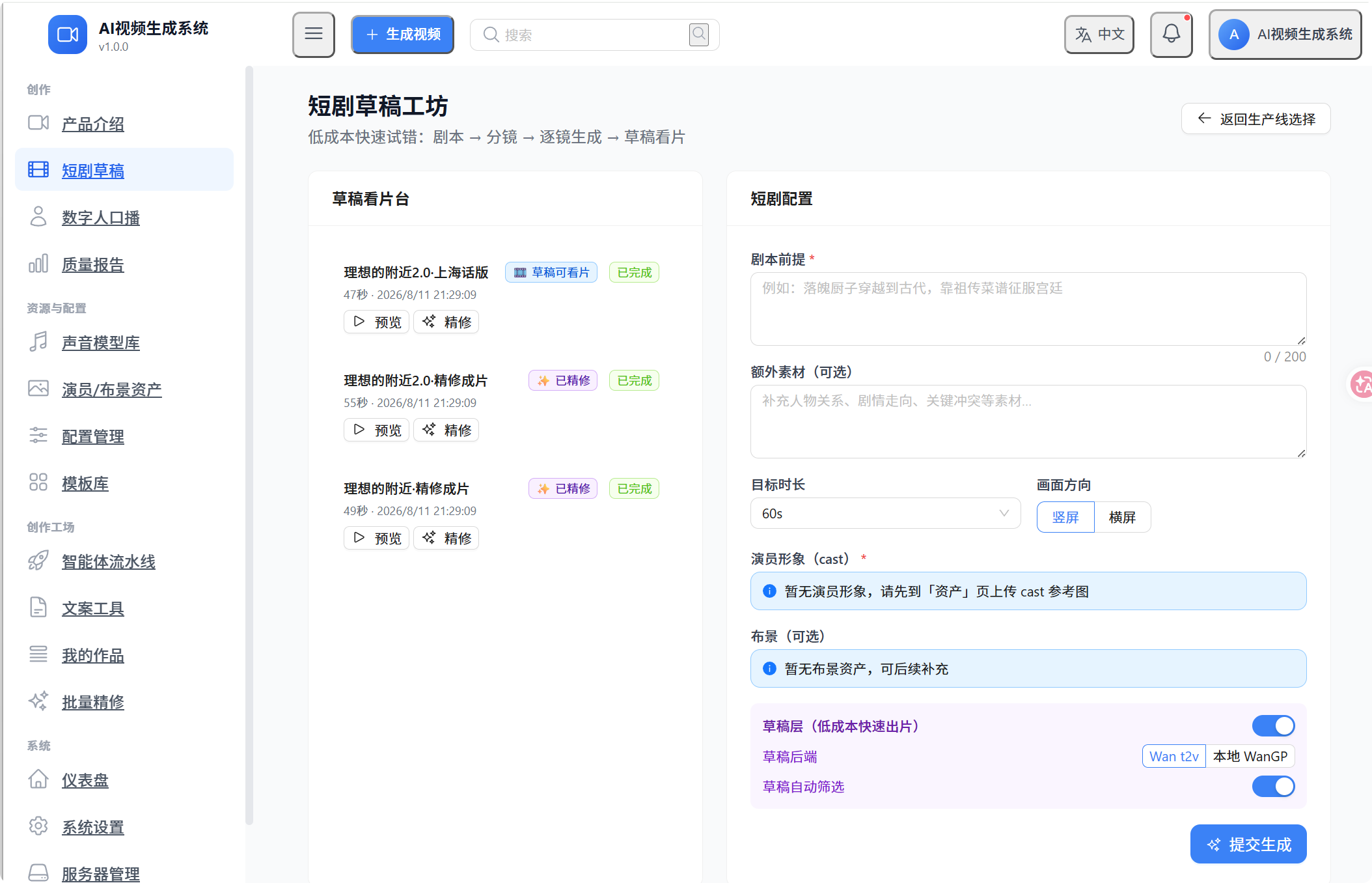Open the rocket icon for 智能体流水线
Image resolution: width=1372 pixels, height=883 pixels.
coord(38,561)
